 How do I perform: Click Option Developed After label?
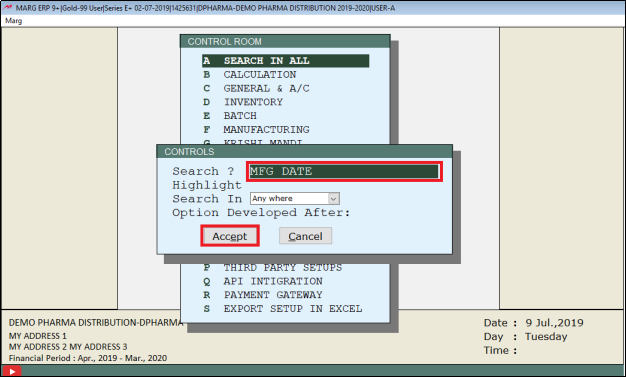[261, 212]
